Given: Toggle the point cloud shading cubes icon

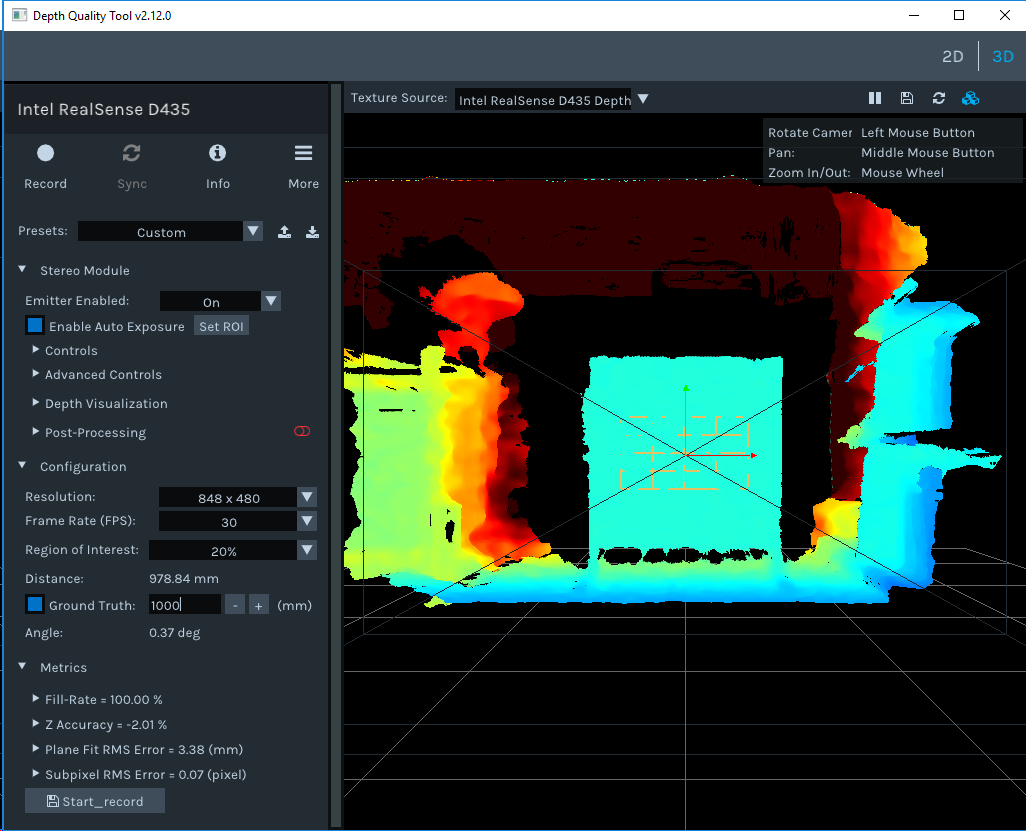Looking at the screenshot, I should [x=970, y=98].
